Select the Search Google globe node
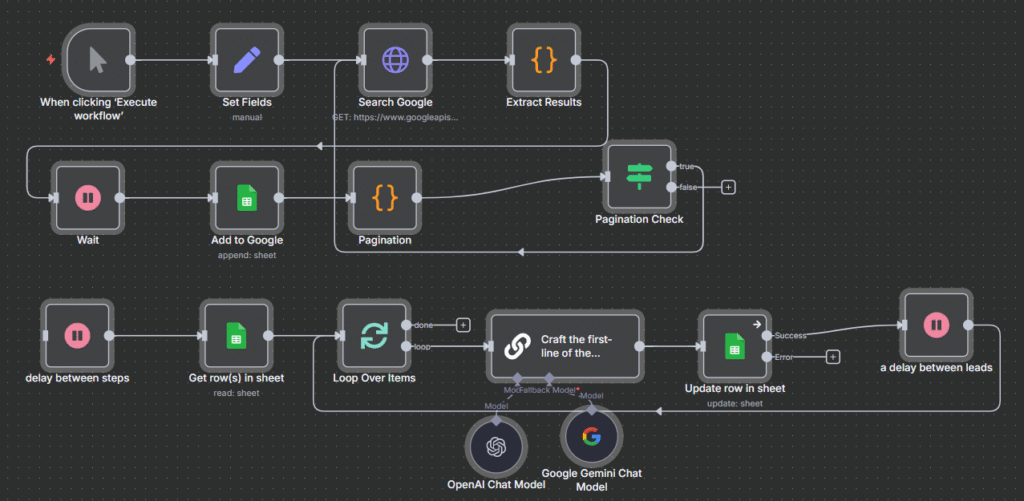The image size is (1024, 501). pos(395,60)
